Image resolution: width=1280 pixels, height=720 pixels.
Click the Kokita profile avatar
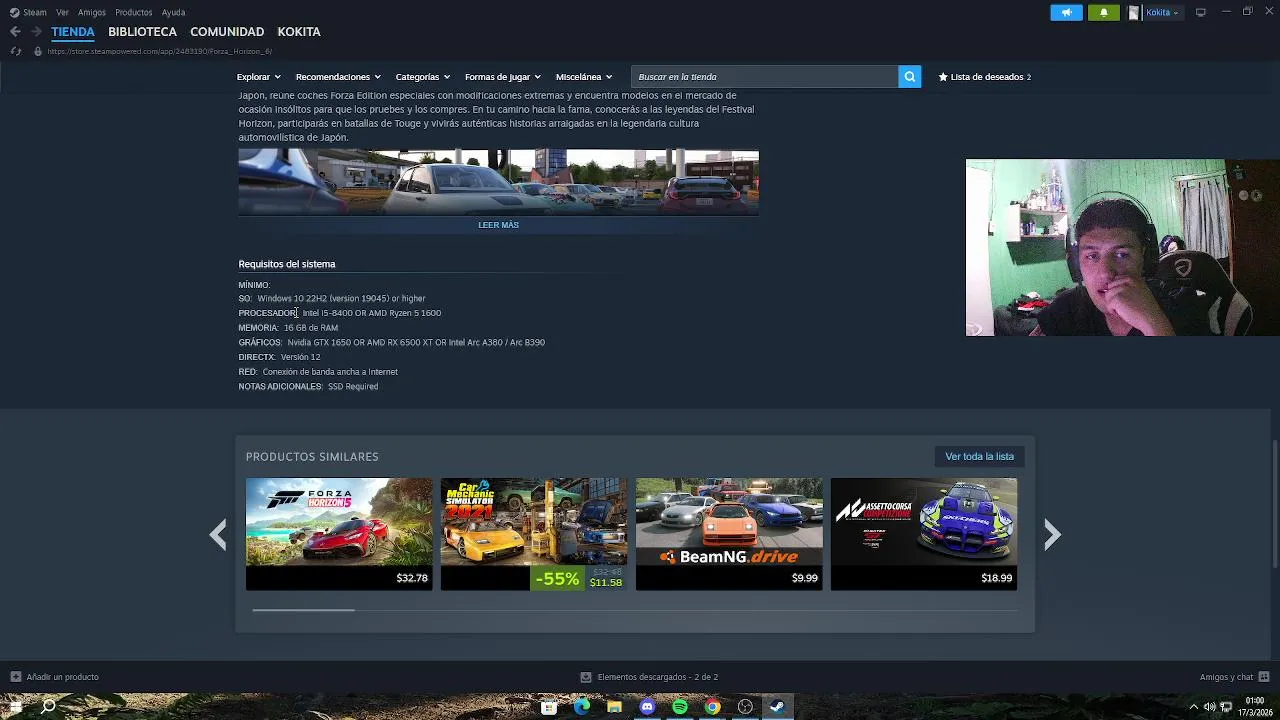point(1133,12)
